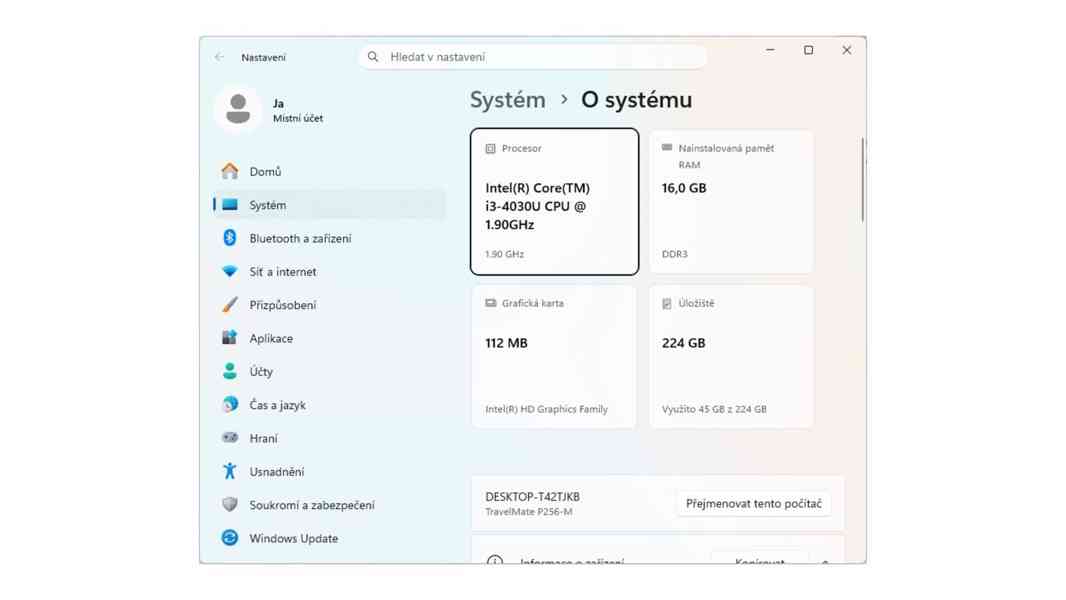Maximize the Nastavení window
This screenshot has width=1066, height=600.
[x=808, y=50]
